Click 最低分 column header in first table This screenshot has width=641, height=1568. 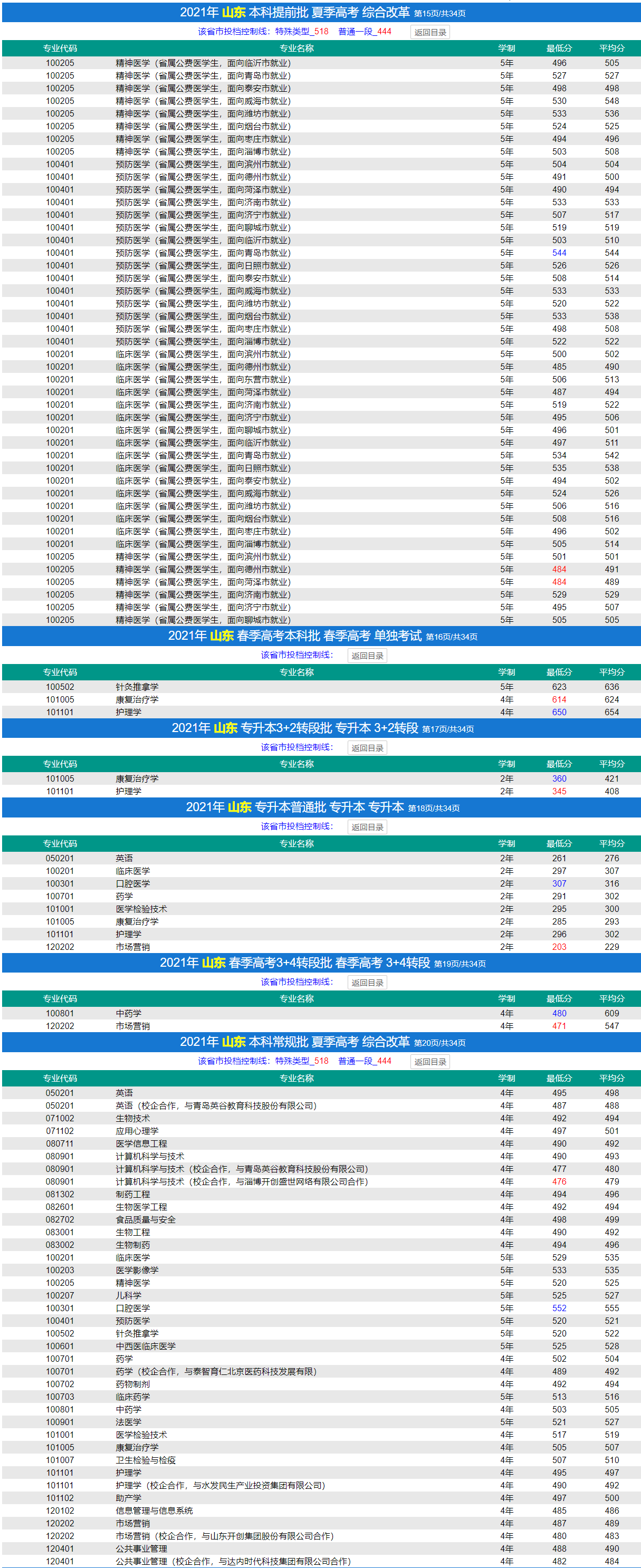pyautogui.click(x=559, y=48)
